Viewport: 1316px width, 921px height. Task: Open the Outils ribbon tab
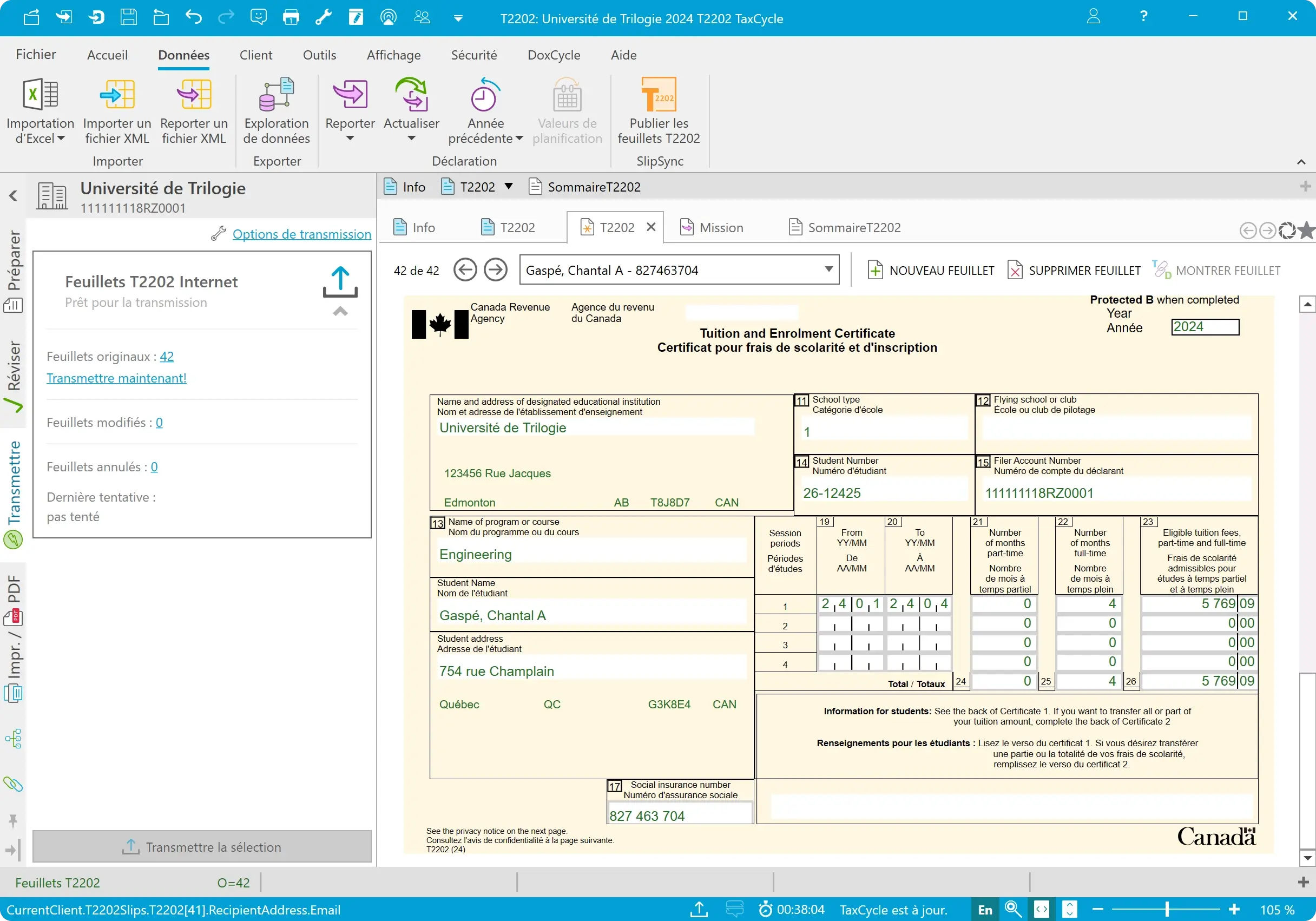tap(319, 55)
